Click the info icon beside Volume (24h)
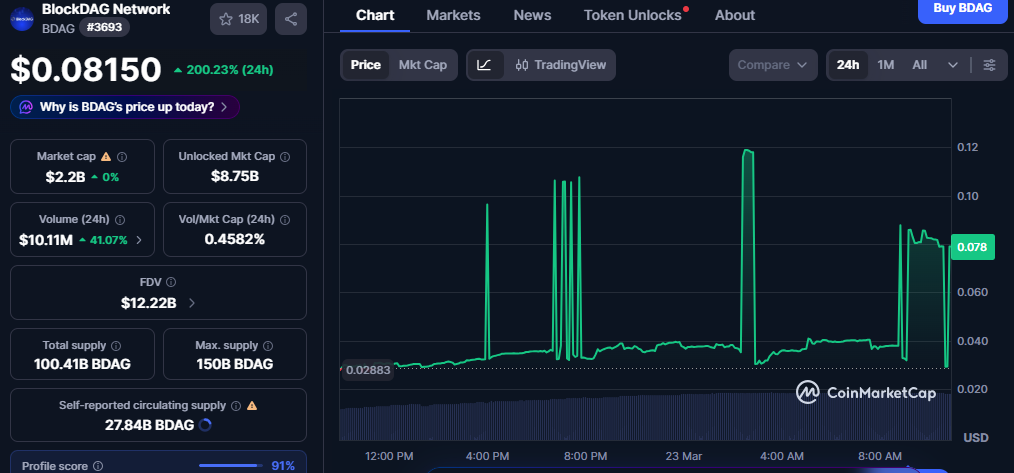Image resolution: width=1014 pixels, height=473 pixels. tap(120, 219)
